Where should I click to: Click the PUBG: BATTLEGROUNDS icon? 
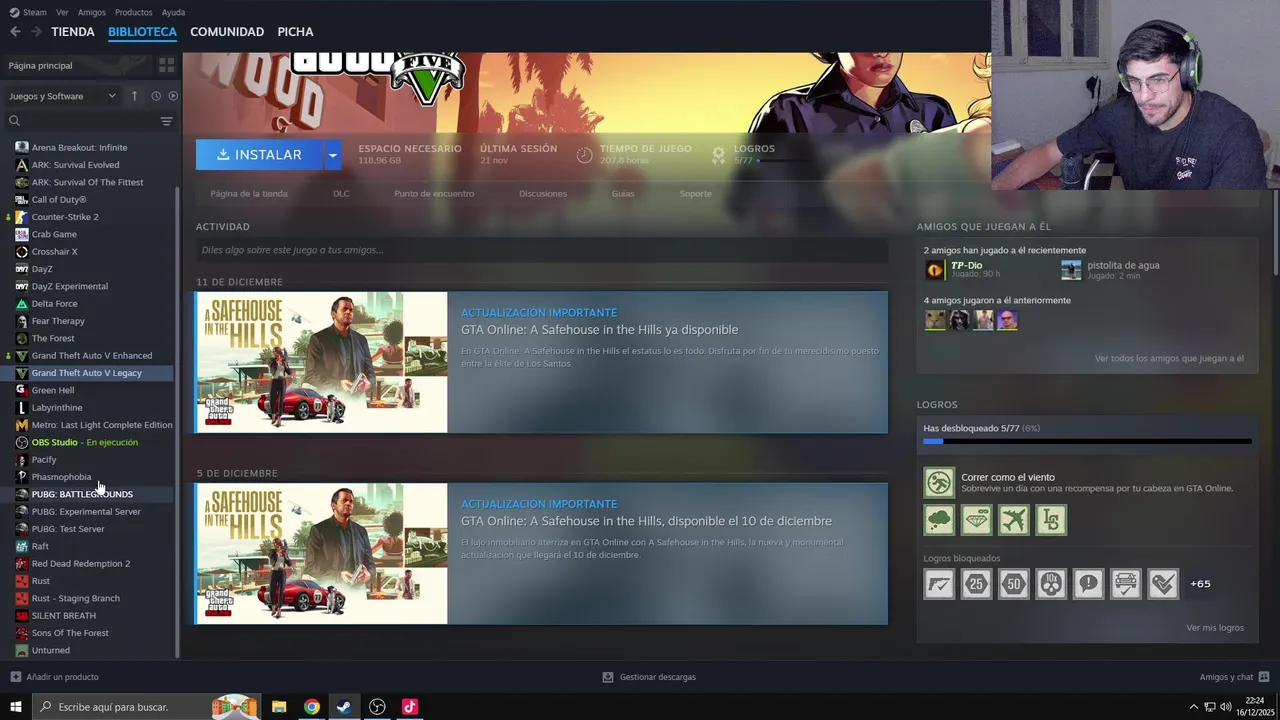coord(22,494)
